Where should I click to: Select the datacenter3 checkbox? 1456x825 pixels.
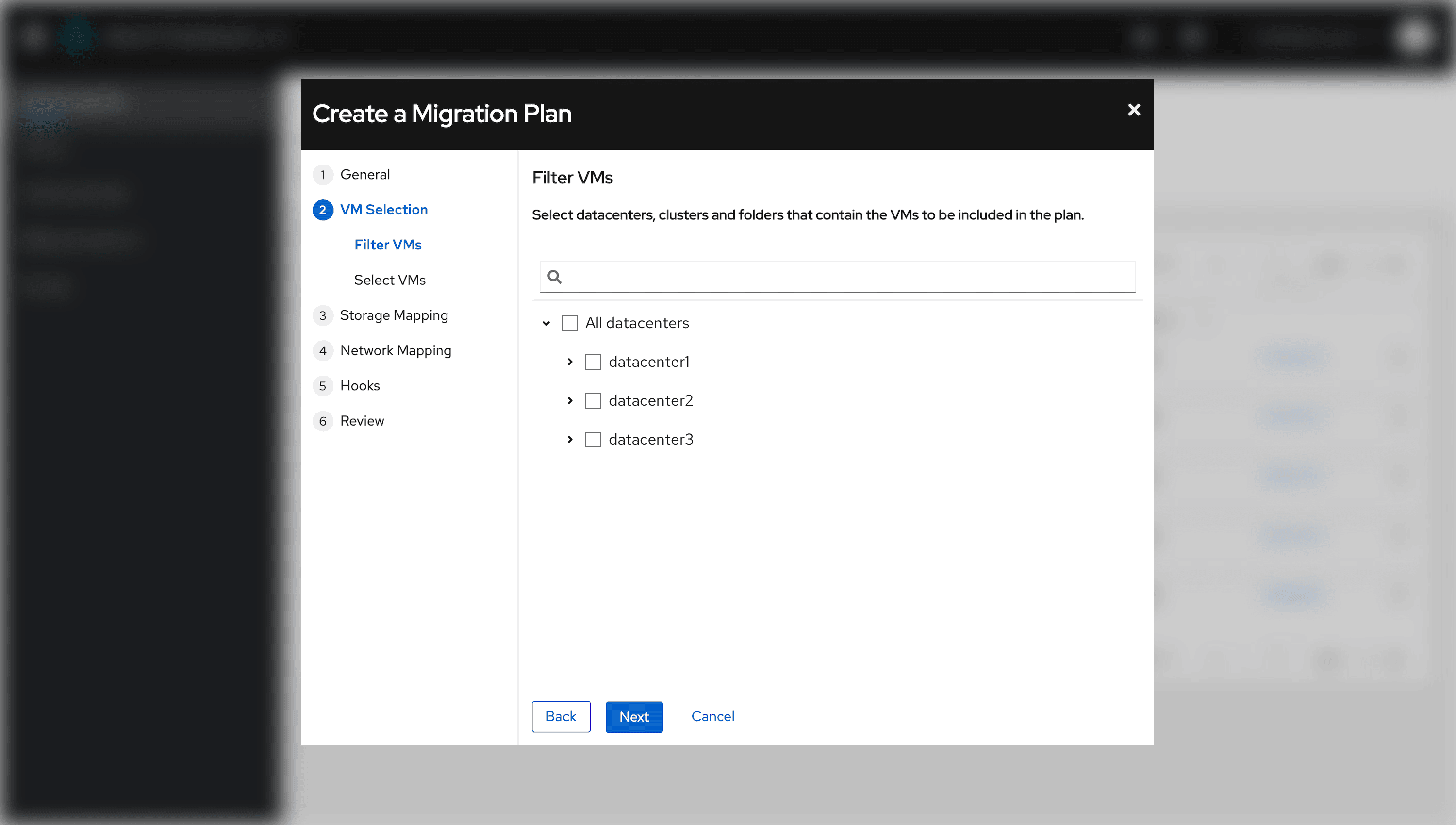click(593, 440)
